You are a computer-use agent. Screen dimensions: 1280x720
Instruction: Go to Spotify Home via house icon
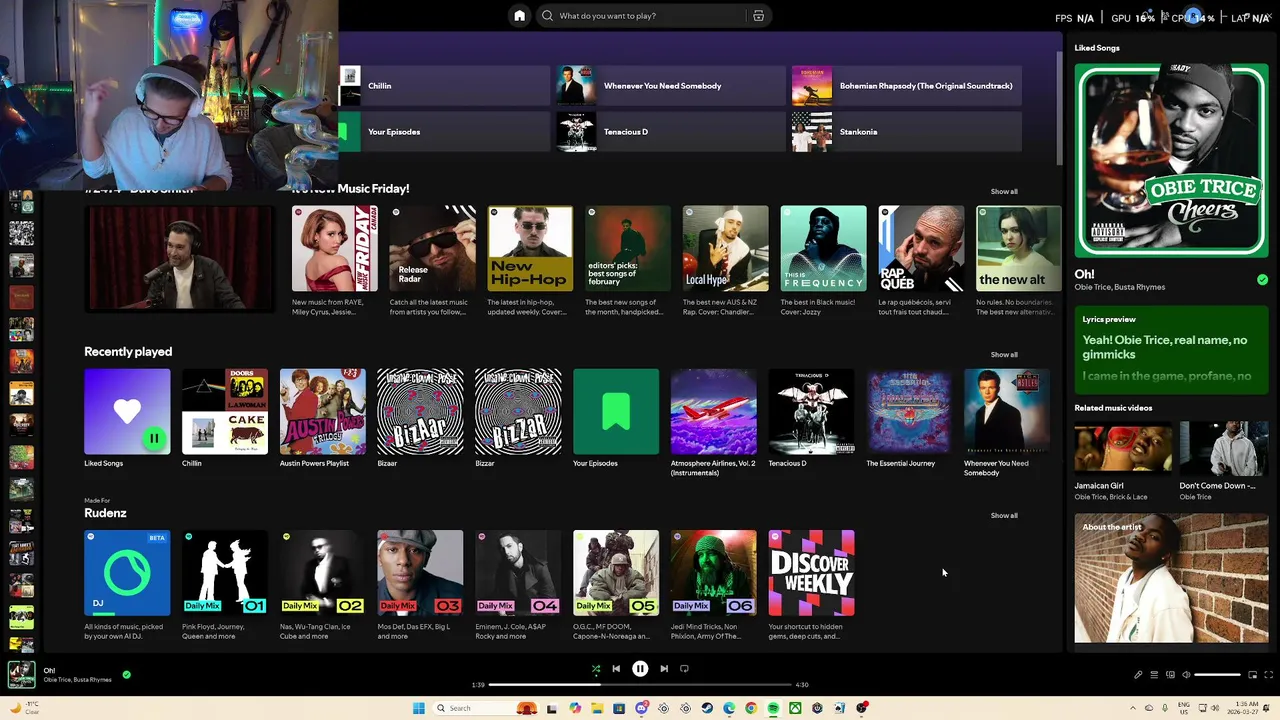coord(519,16)
